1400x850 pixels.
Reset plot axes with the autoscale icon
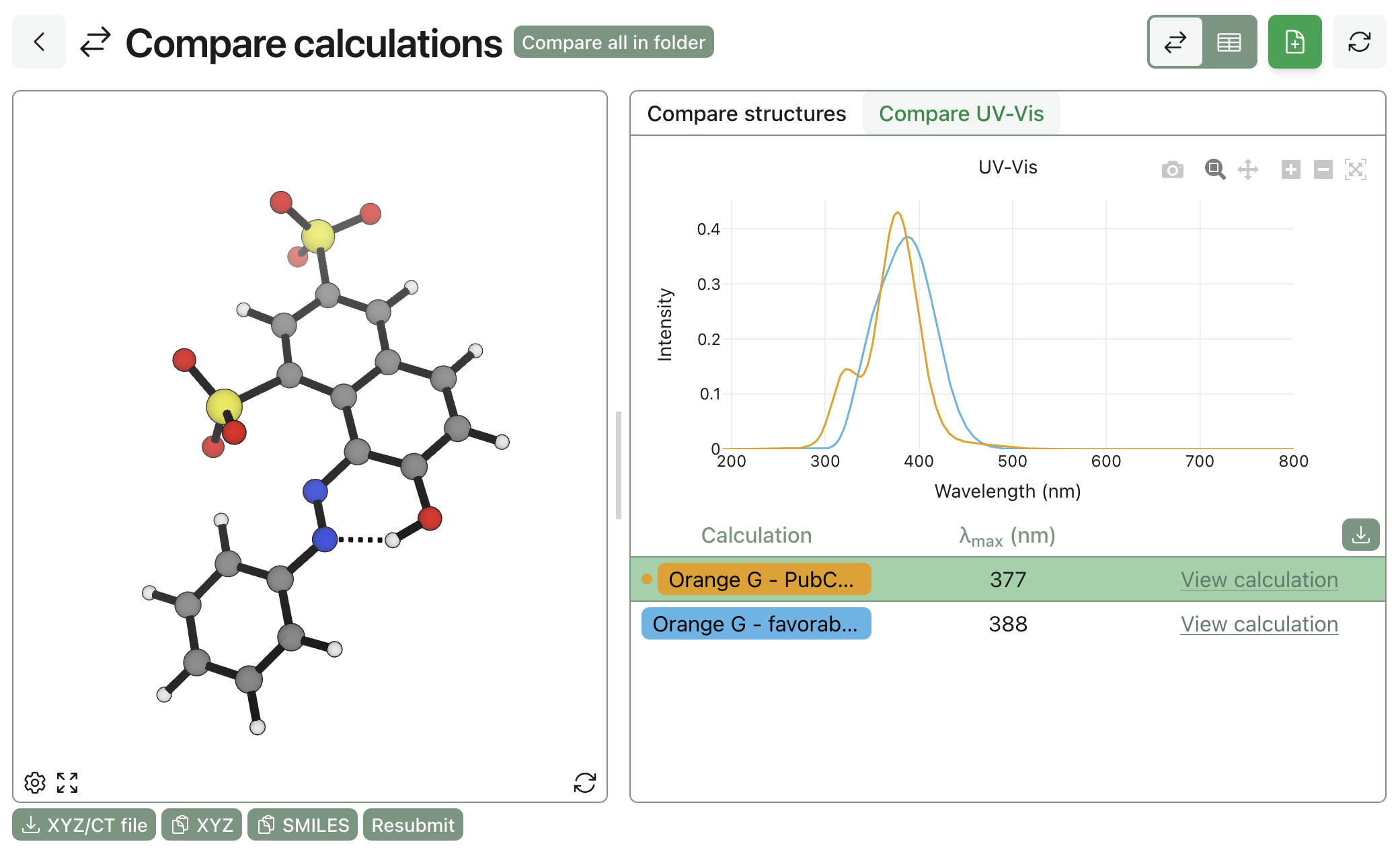pyautogui.click(x=1355, y=169)
